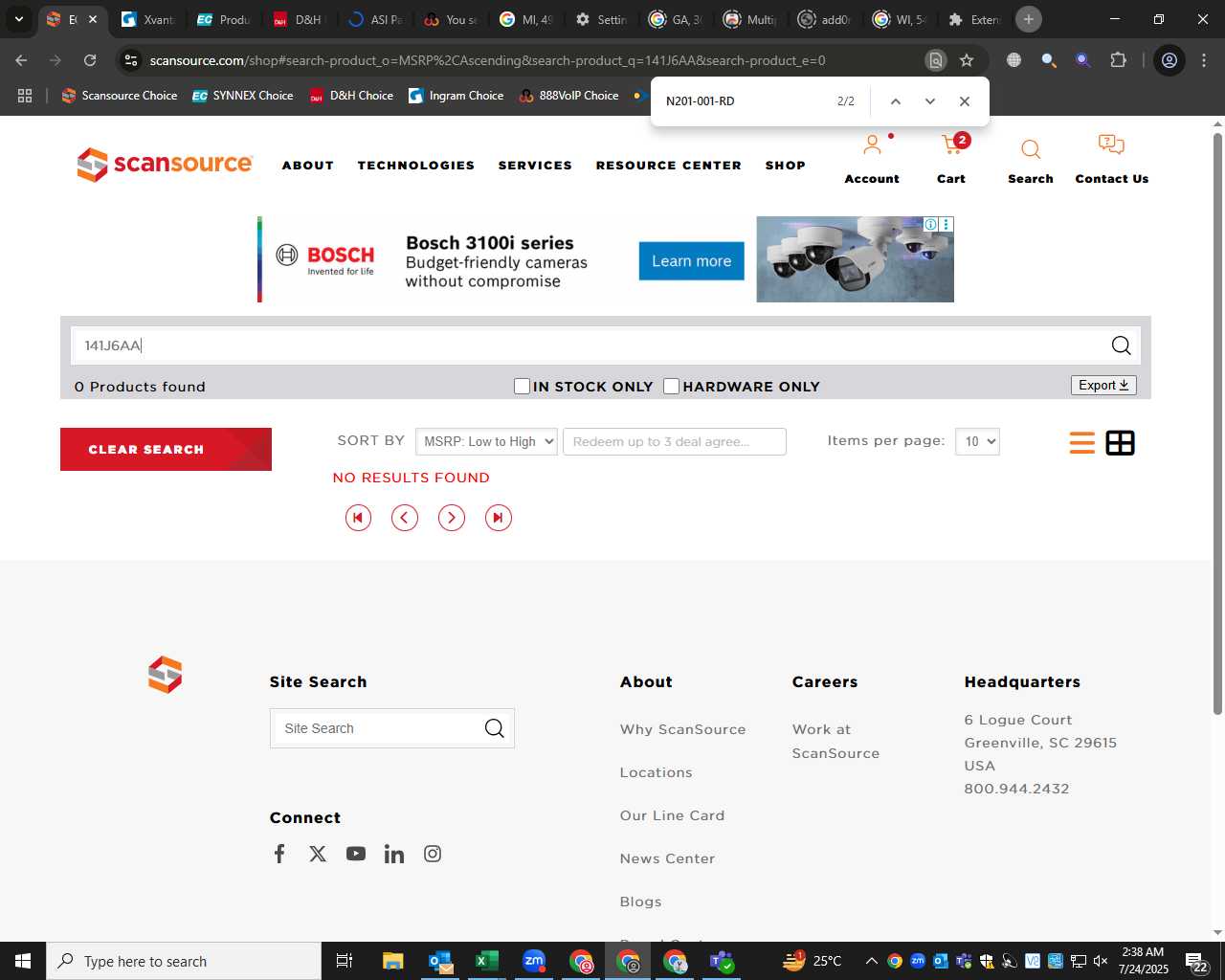Click the page vertical scrollbar
Image resolution: width=1225 pixels, height=980 pixels.
(x=1217, y=424)
